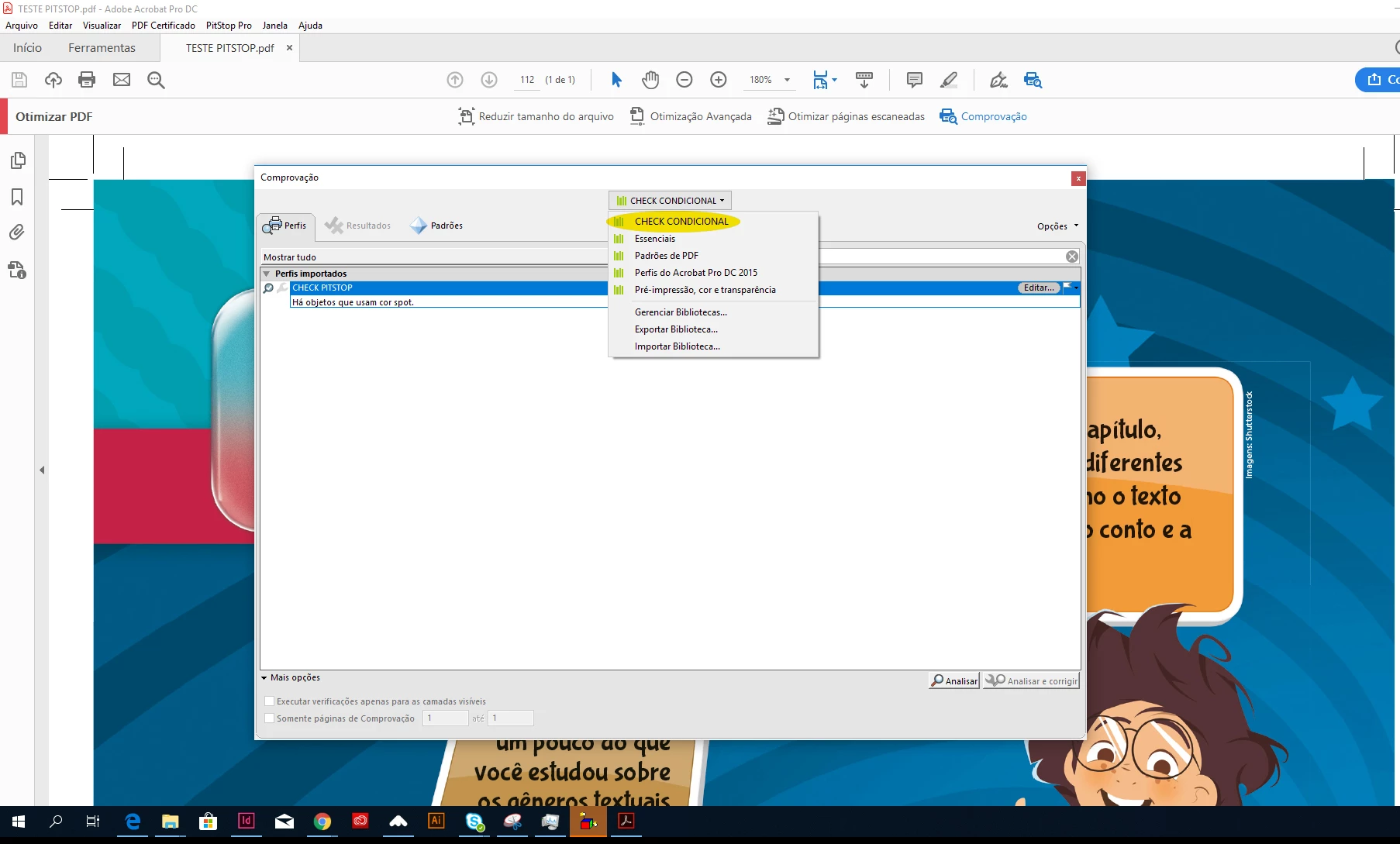Open the Windows Start menu

pos(19,822)
